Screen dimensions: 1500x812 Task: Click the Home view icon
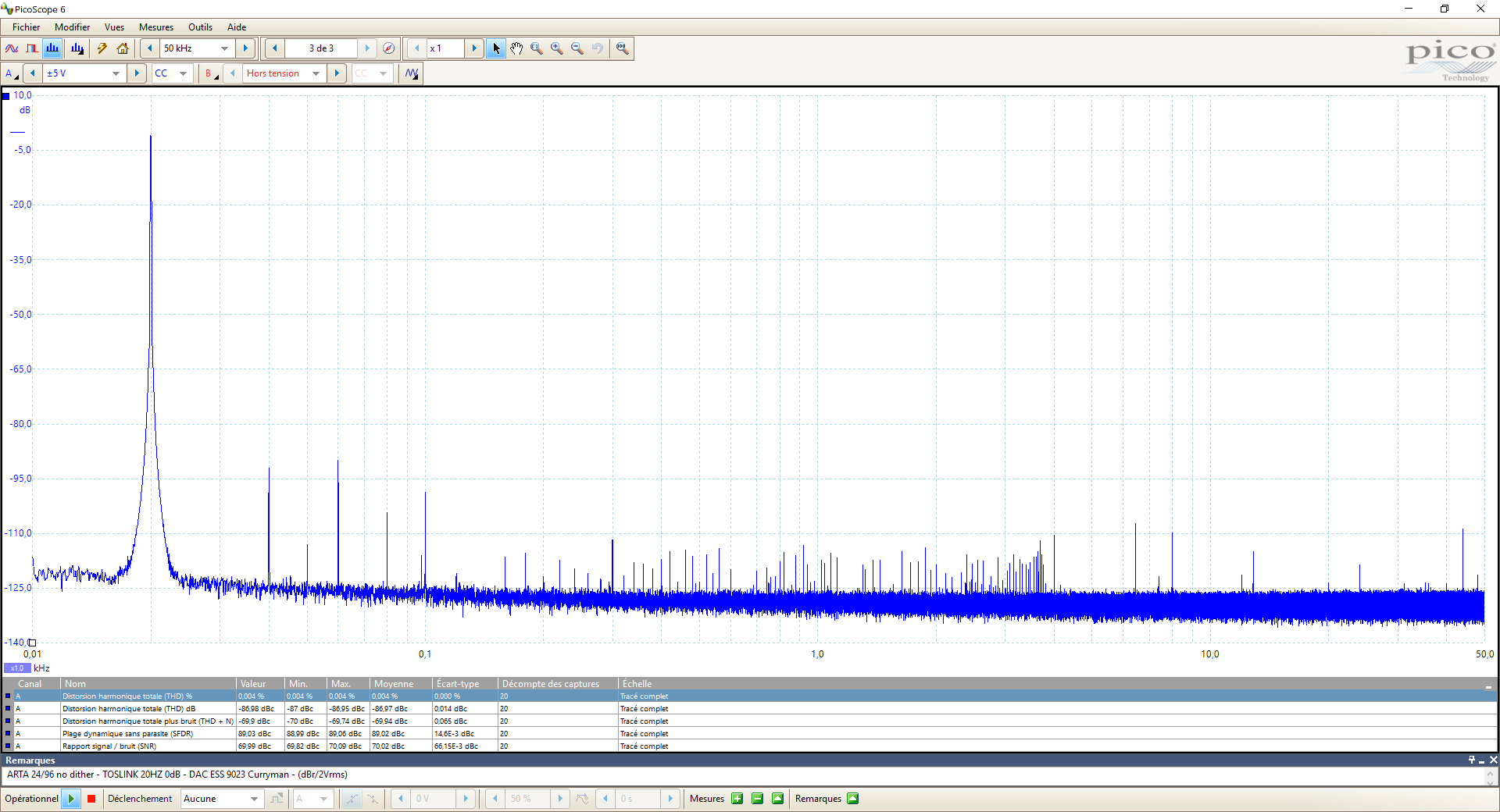123,48
